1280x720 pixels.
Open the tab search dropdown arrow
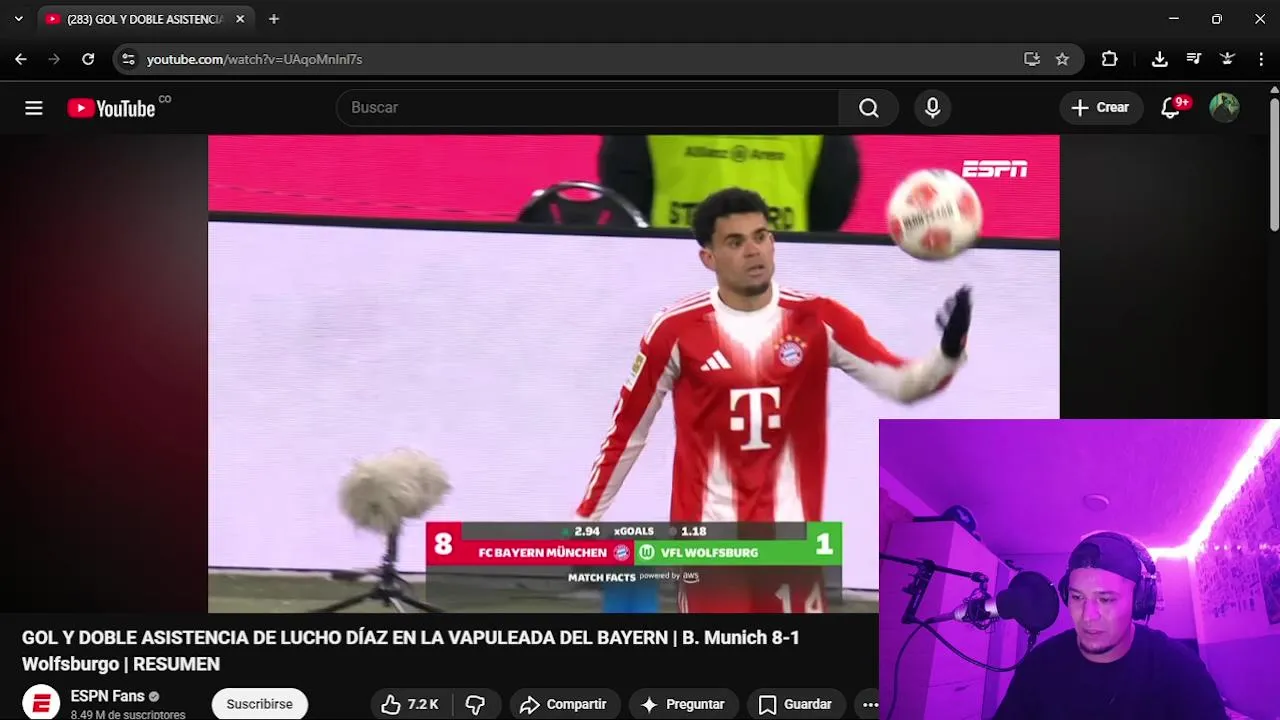pos(18,19)
